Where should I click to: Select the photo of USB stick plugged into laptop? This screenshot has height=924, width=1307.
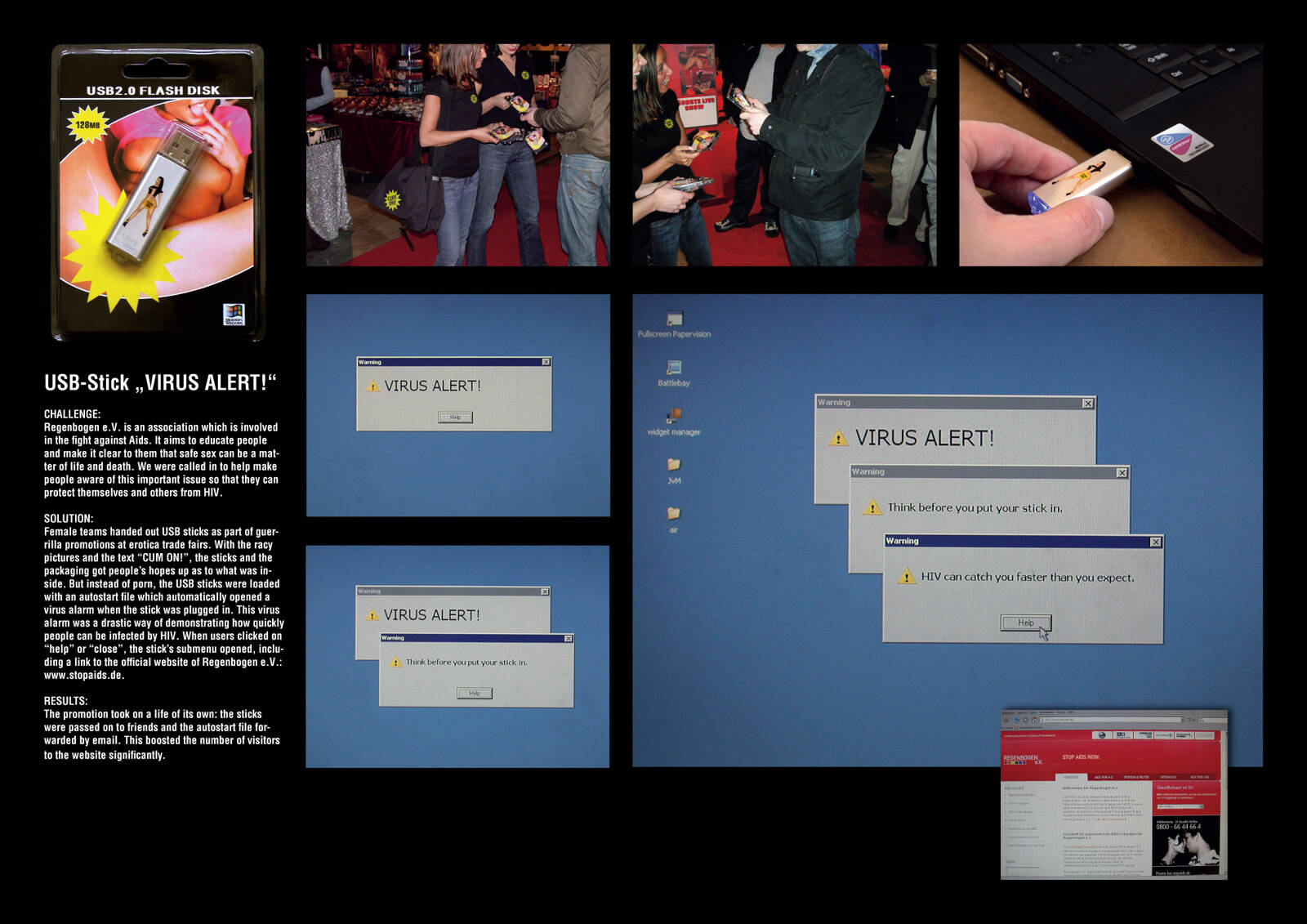click(1110, 155)
